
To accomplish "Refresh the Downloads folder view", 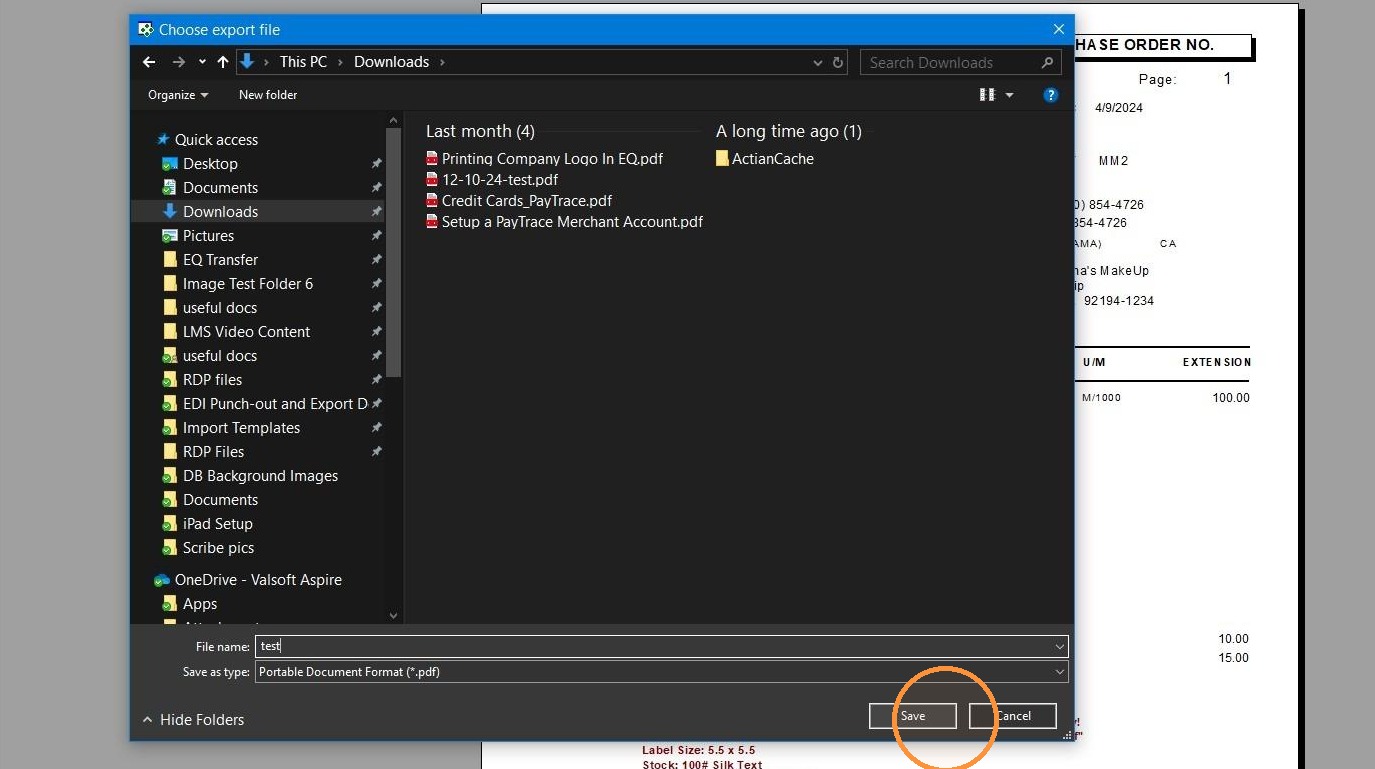I will click(x=838, y=62).
